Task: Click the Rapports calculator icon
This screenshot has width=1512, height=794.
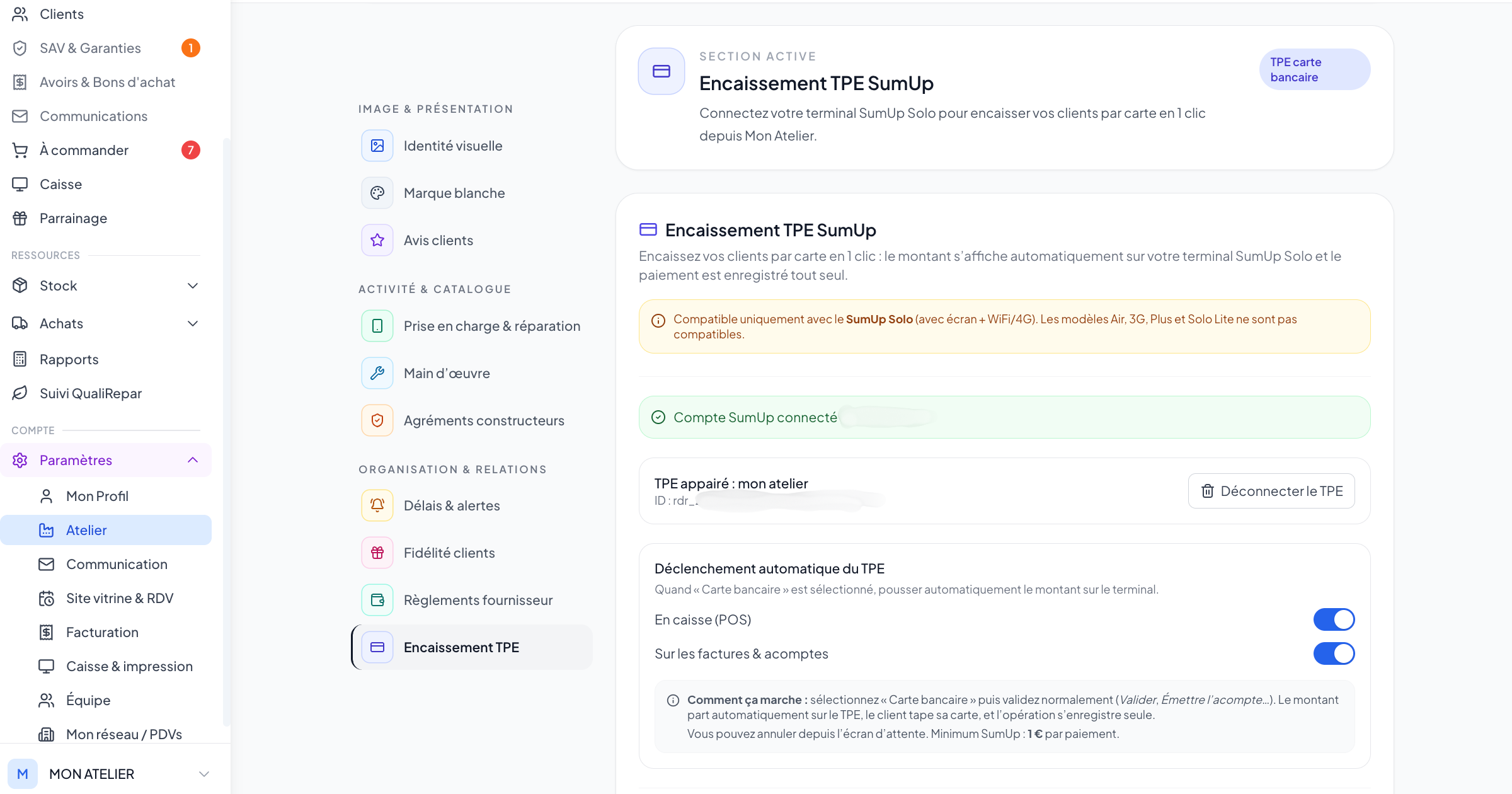Action: 20,359
